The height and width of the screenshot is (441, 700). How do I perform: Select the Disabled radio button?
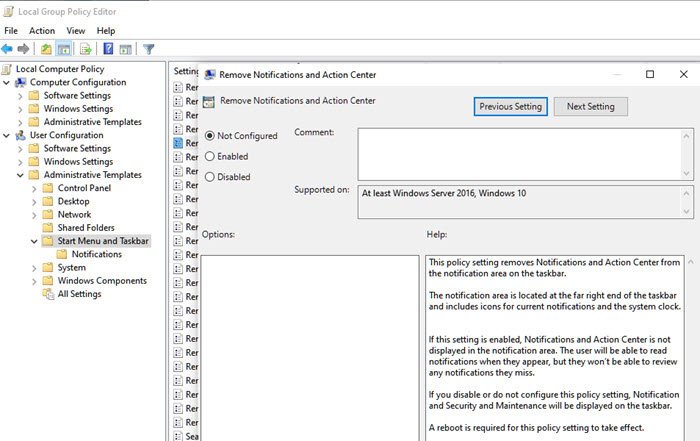tap(210, 177)
